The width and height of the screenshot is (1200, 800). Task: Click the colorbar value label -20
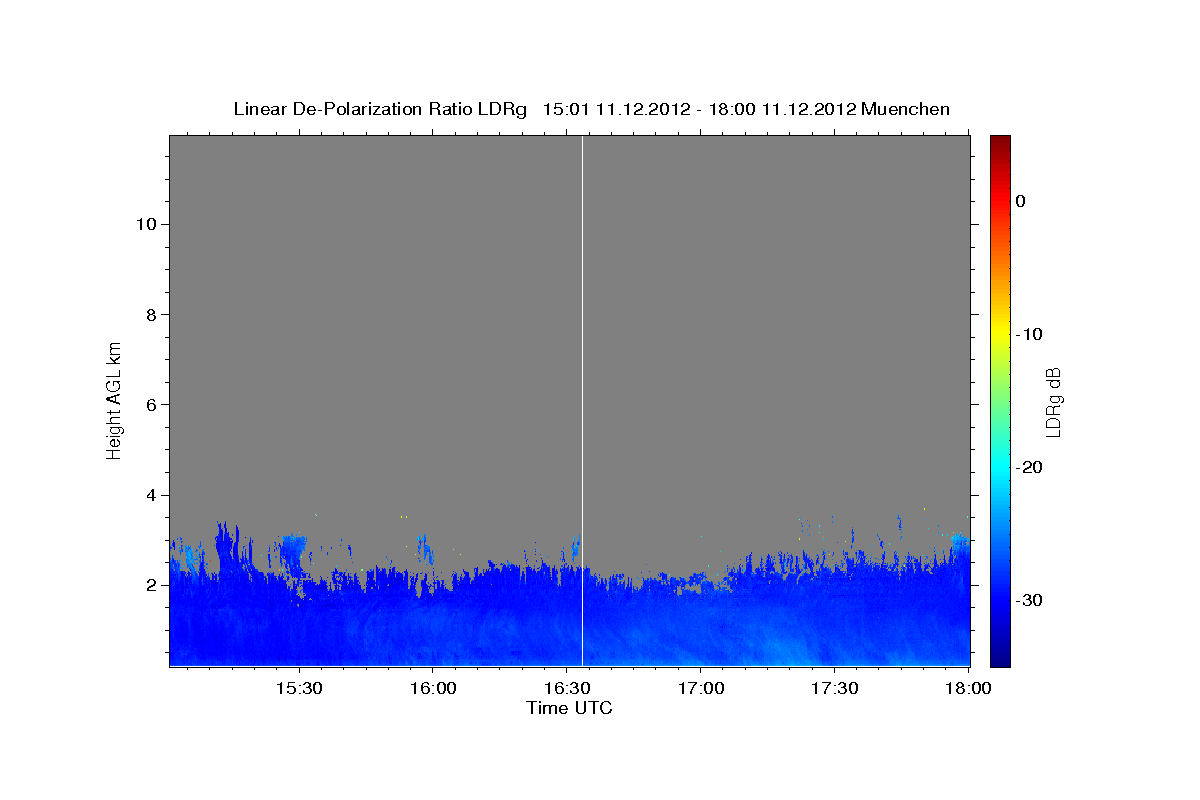coord(1029,467)
